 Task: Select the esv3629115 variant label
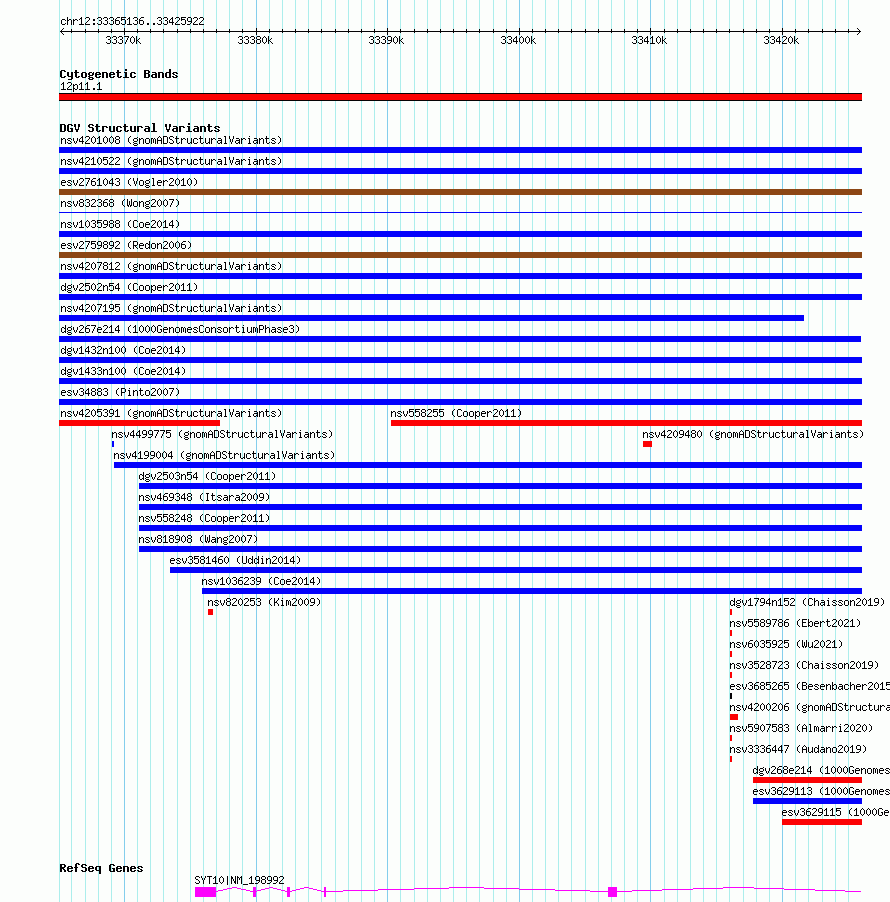coord(835,812)
